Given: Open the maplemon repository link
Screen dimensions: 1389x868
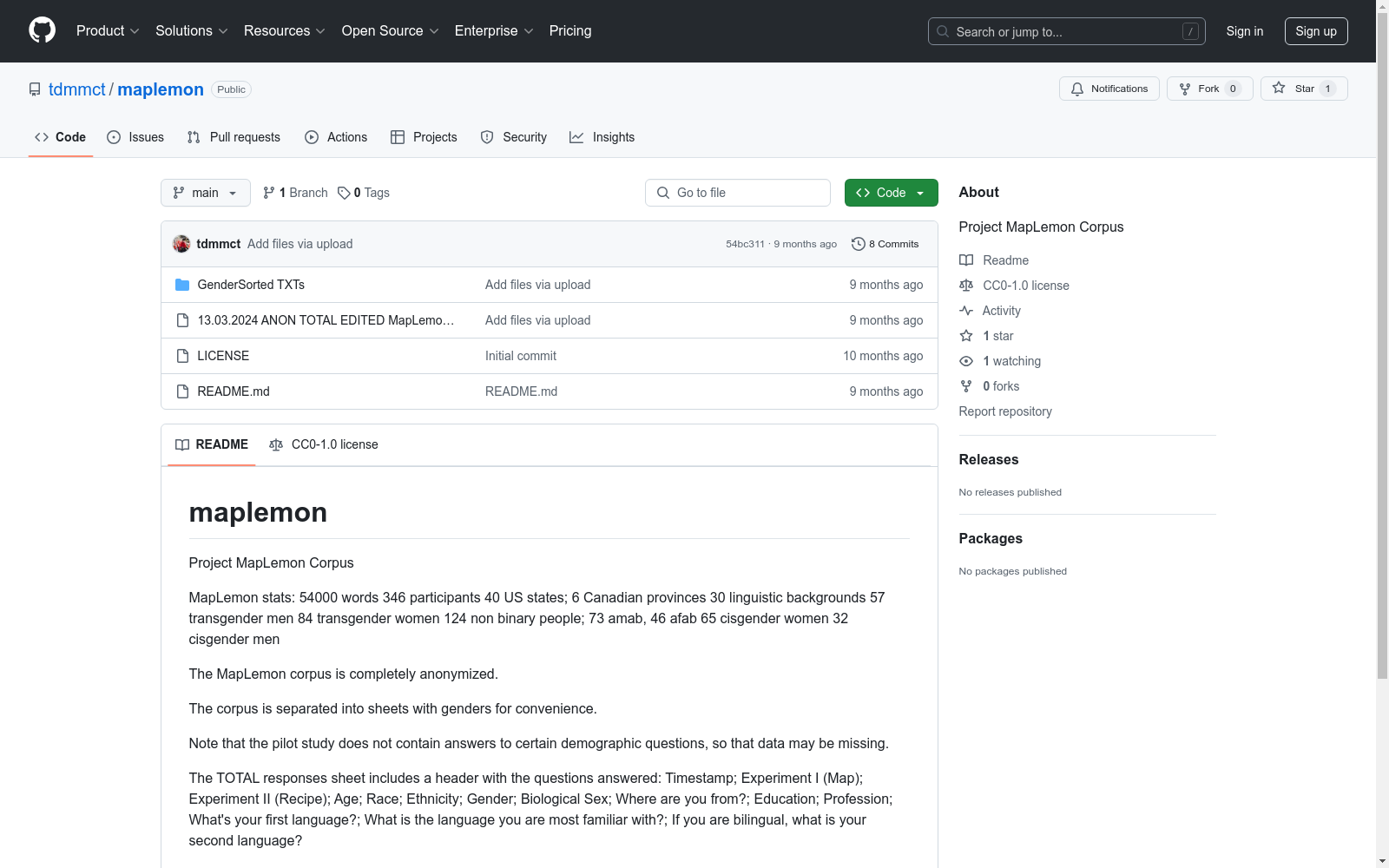Looking at the screenshot, I should tap(161, 89).
